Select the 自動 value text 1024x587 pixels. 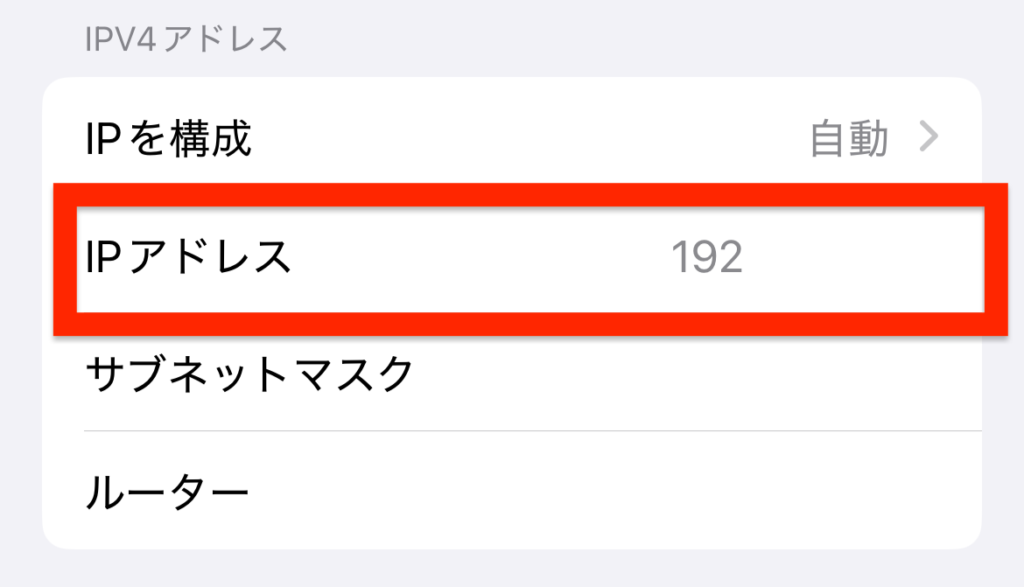848,139
